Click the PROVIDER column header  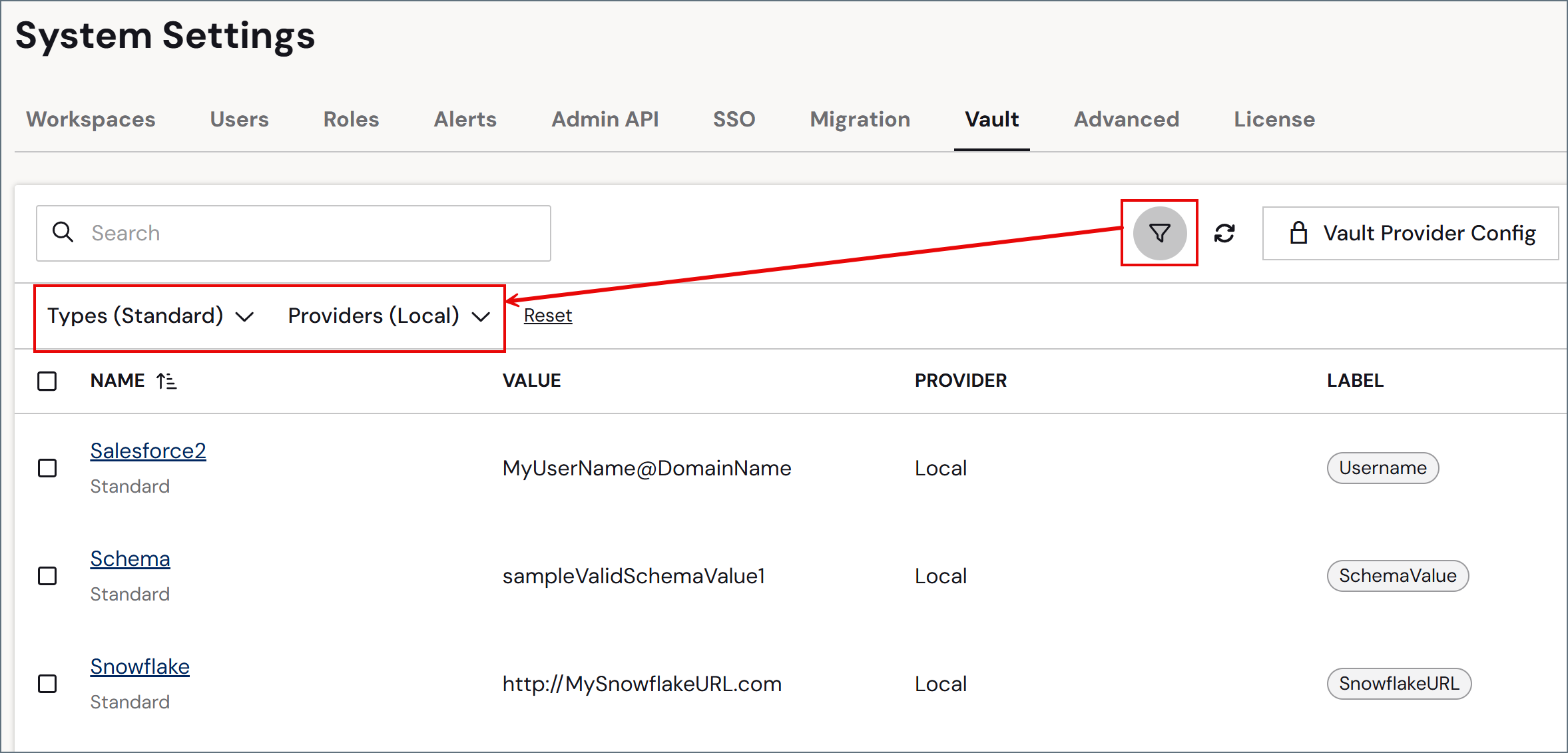point(961,381)
